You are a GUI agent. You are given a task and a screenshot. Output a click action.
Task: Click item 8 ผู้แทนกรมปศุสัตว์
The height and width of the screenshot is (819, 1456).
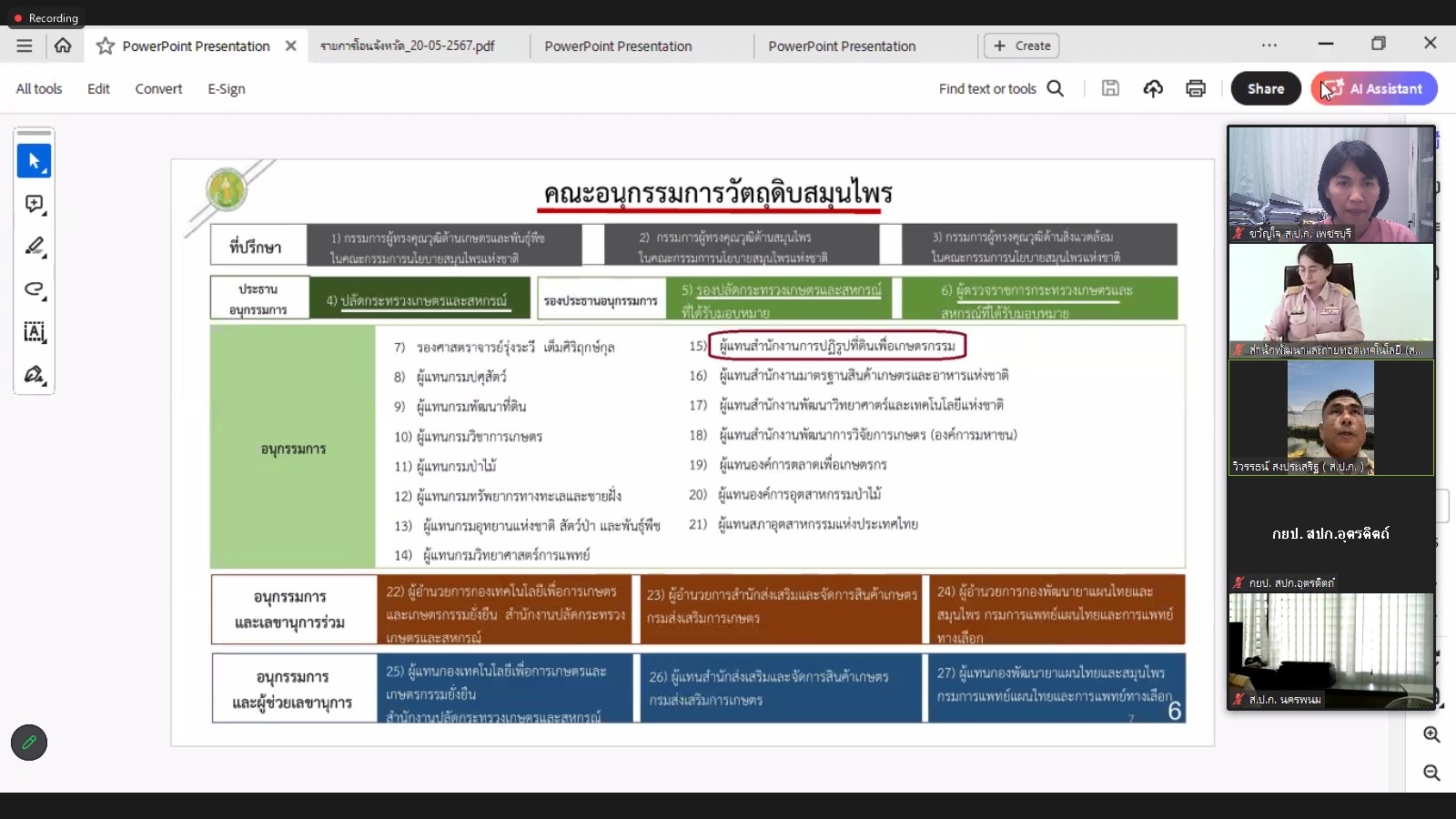click(461, 377)
